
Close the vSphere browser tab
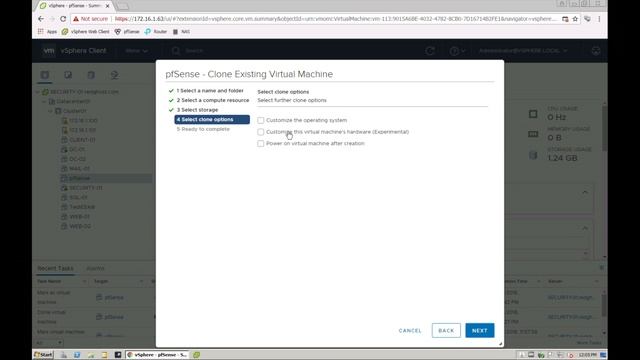tap(107, 6)
